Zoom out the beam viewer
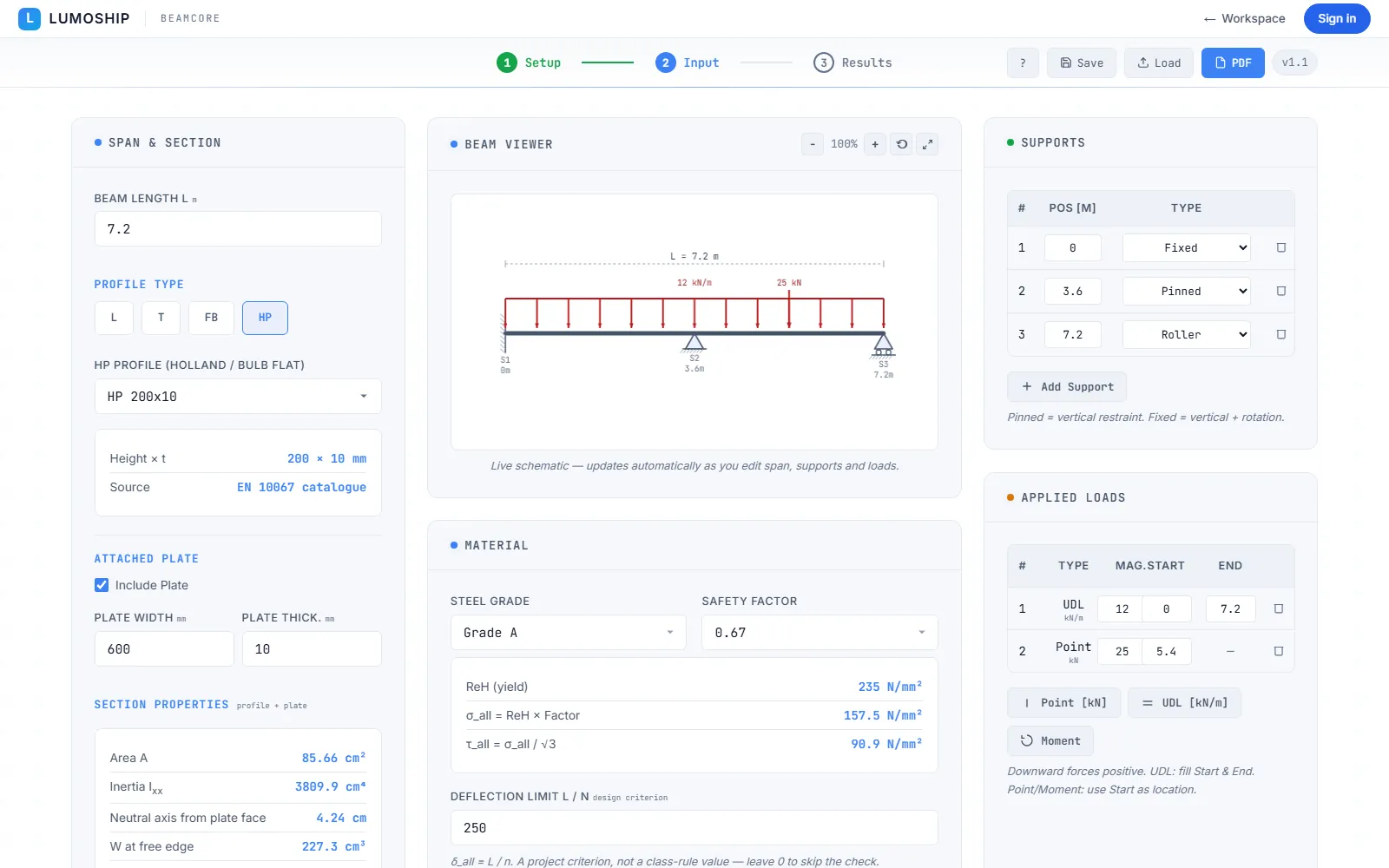This screenshot has width=1389, height=868. [x=813, y=144]
